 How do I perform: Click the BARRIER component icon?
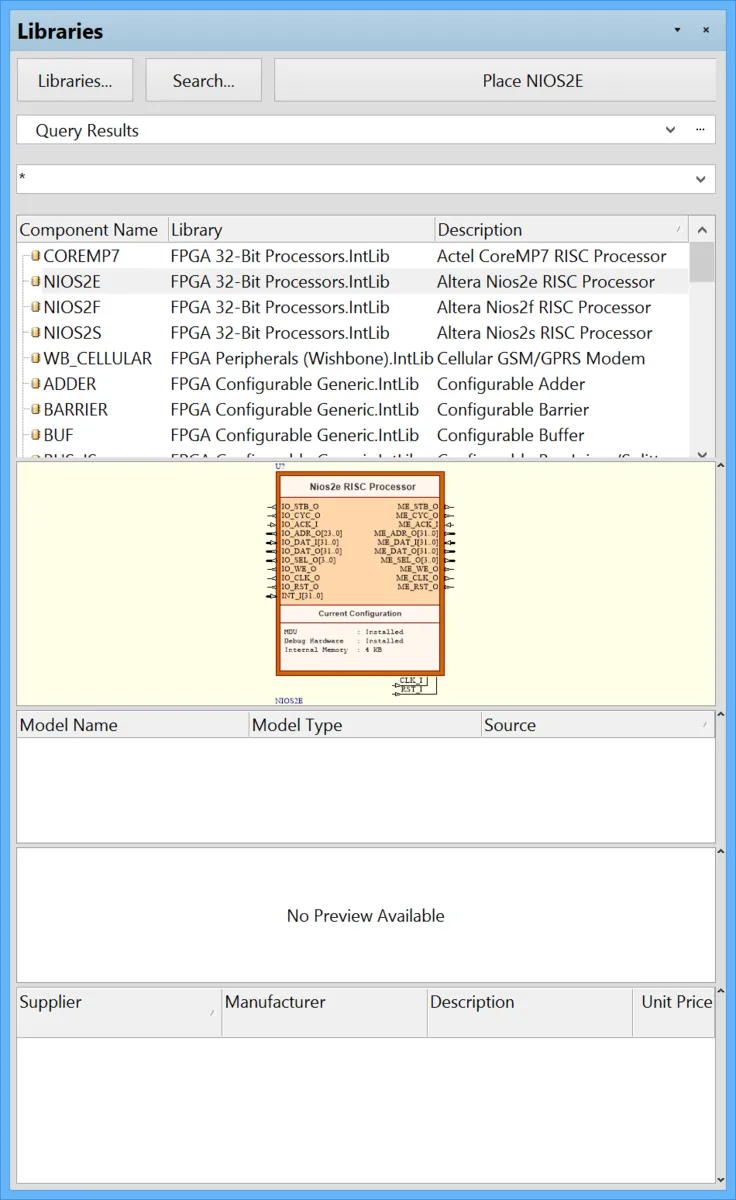(35, 409)
